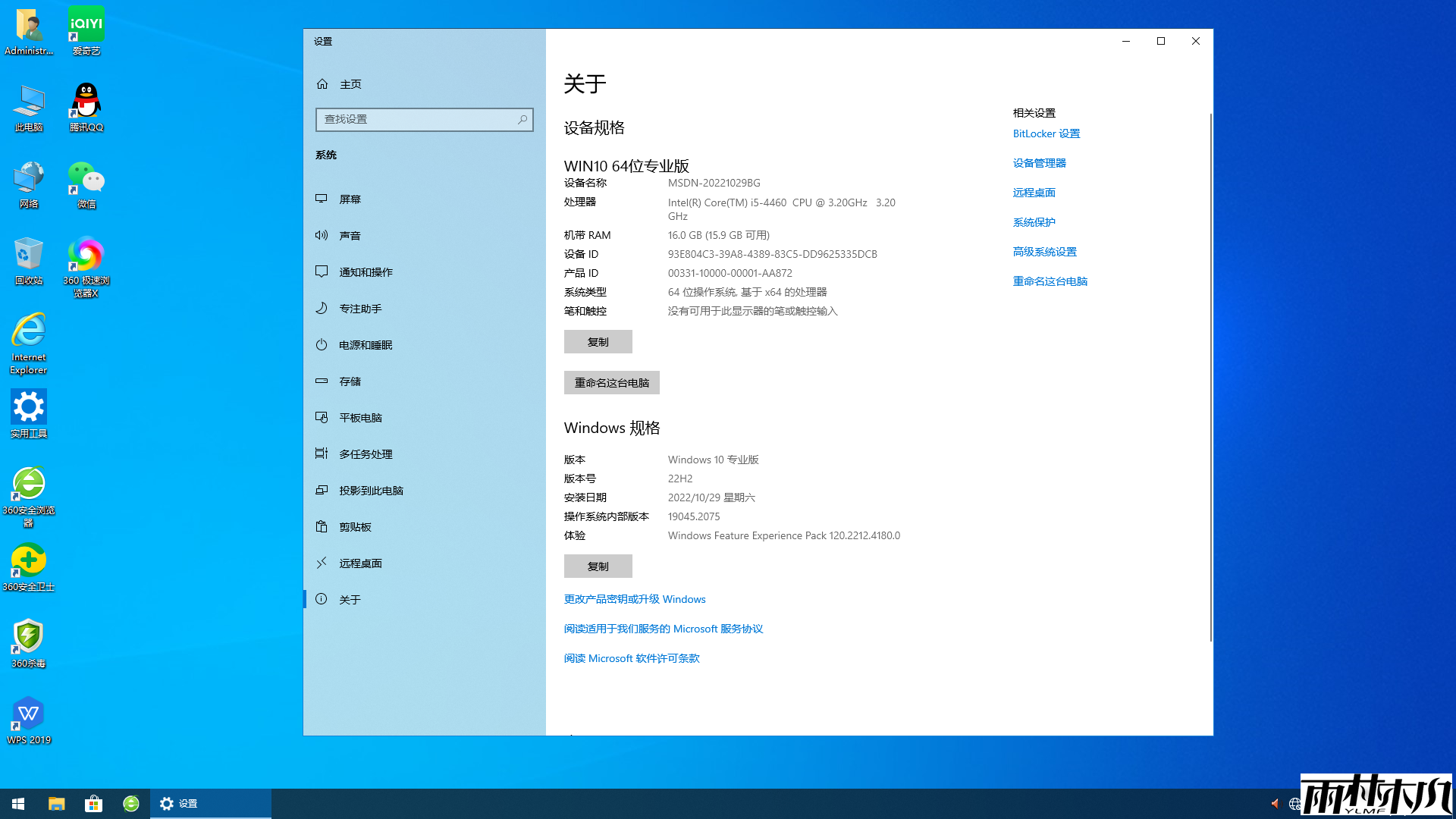
Task: Open 高级系统设置 link
Action: click(x=1044, y=251)
